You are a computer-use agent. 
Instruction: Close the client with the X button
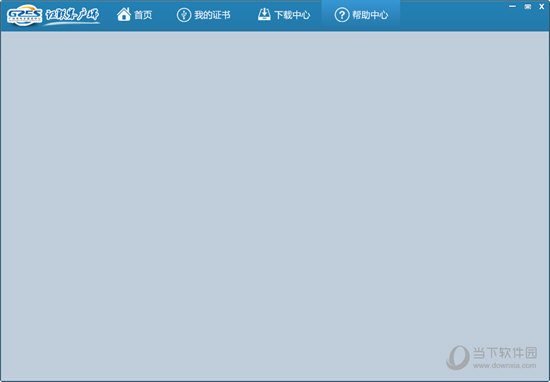tap(542, 6)
